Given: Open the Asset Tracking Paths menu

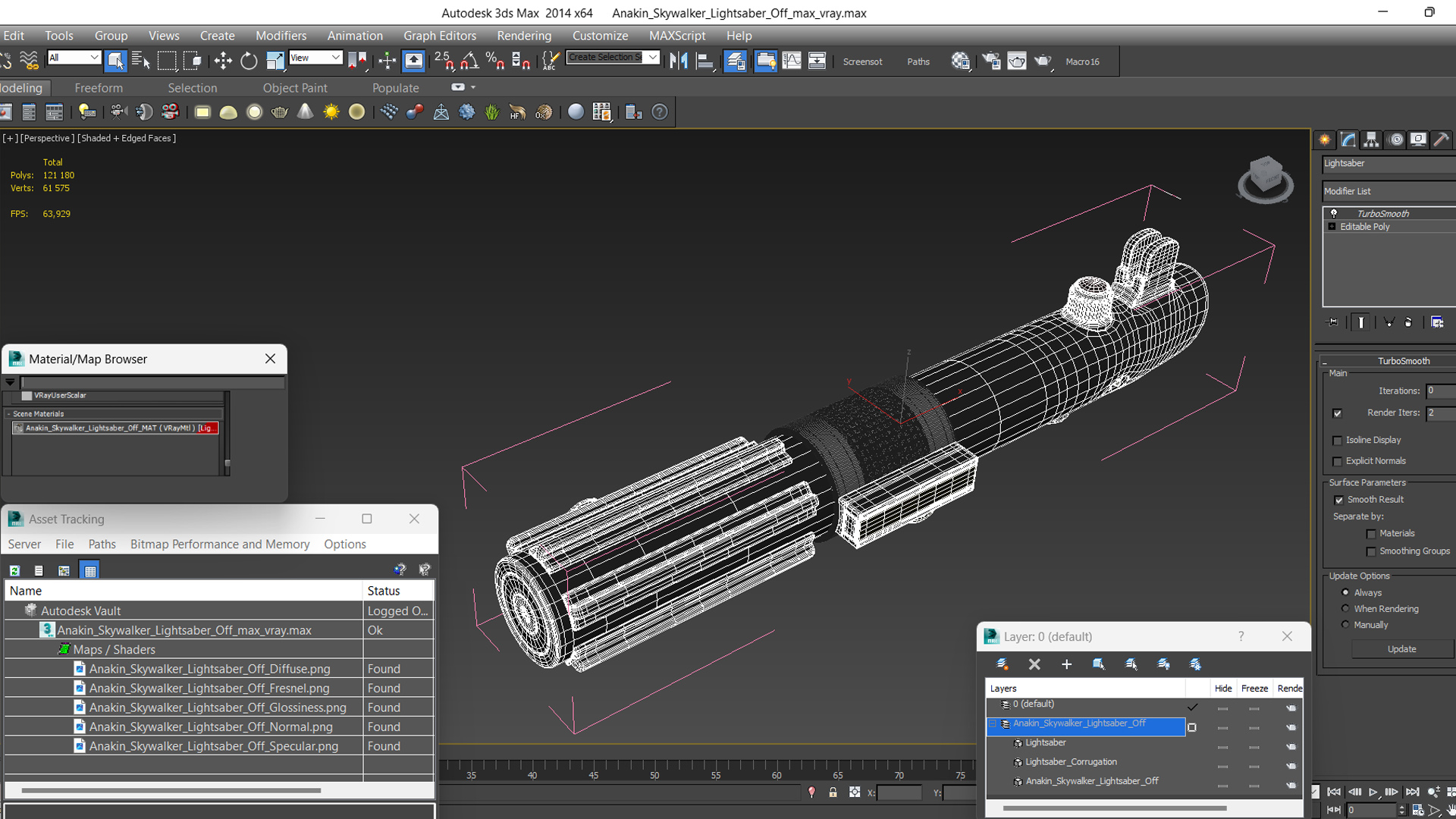Looking at the screenshot, I should [x=102, y=544].
